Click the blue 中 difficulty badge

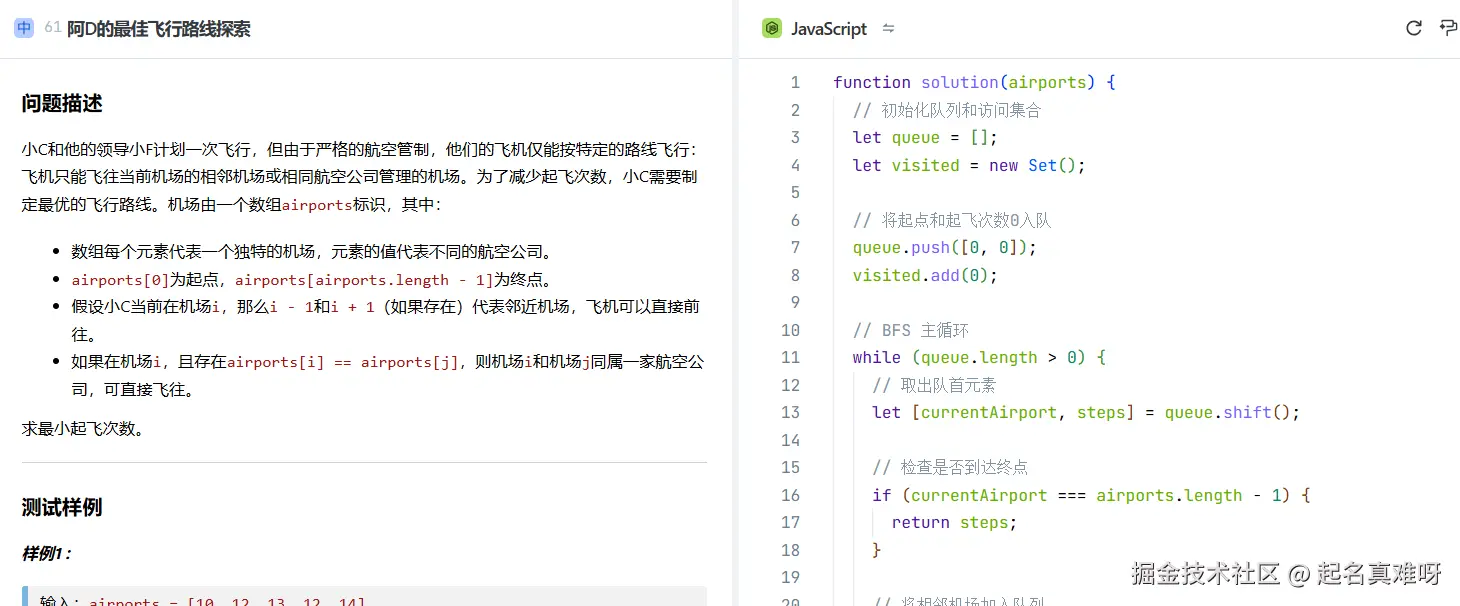coord(22,28)
